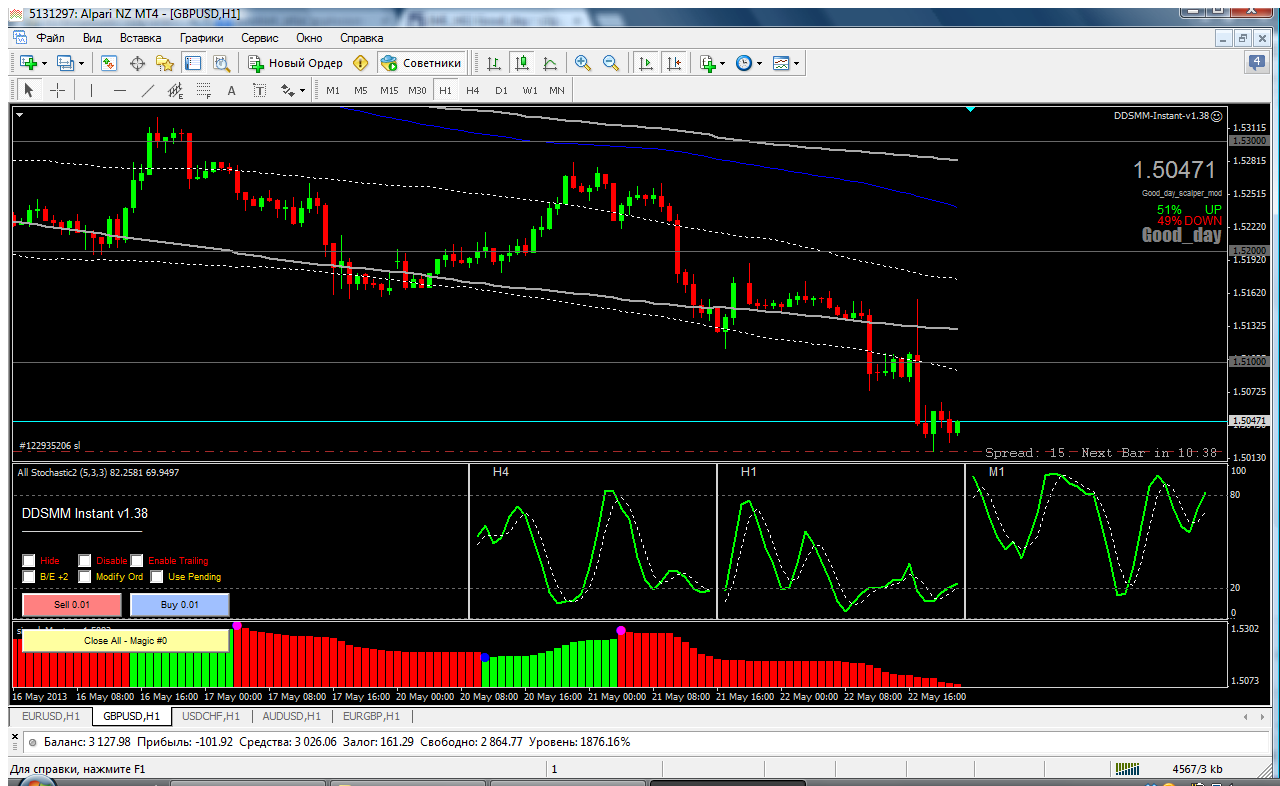Viewport: 1280px width, 786px height.
Task: Check the Hide checkbox
Action: [29, 561]
